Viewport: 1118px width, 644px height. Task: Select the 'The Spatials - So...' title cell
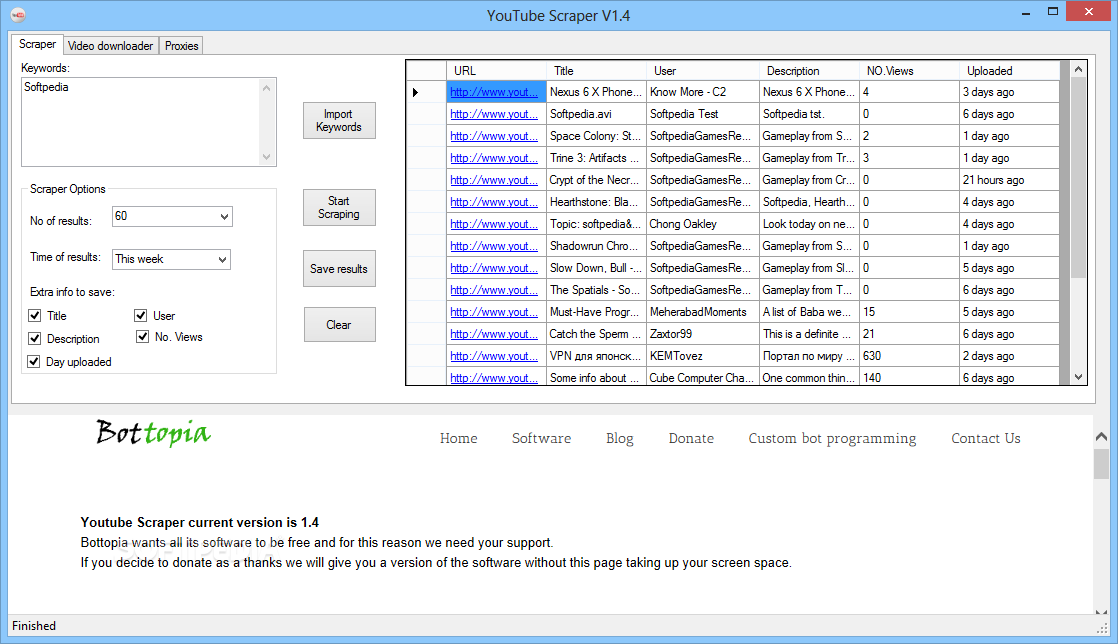596,290
